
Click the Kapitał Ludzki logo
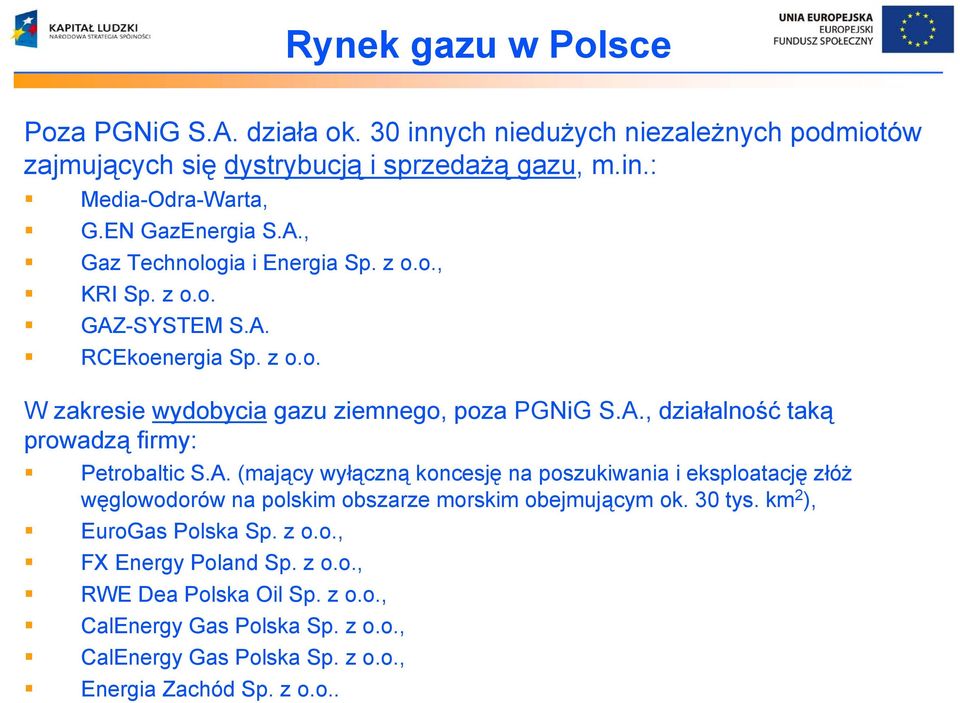tap(80, 28)
